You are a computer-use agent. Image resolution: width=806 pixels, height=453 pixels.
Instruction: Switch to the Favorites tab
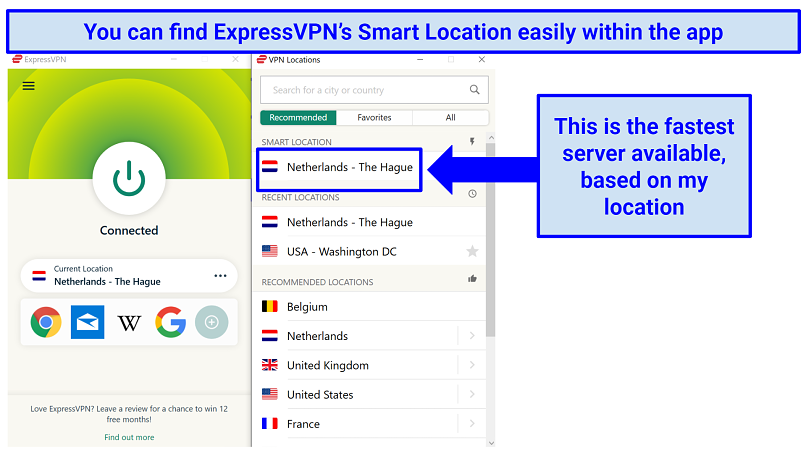[374, 117]
